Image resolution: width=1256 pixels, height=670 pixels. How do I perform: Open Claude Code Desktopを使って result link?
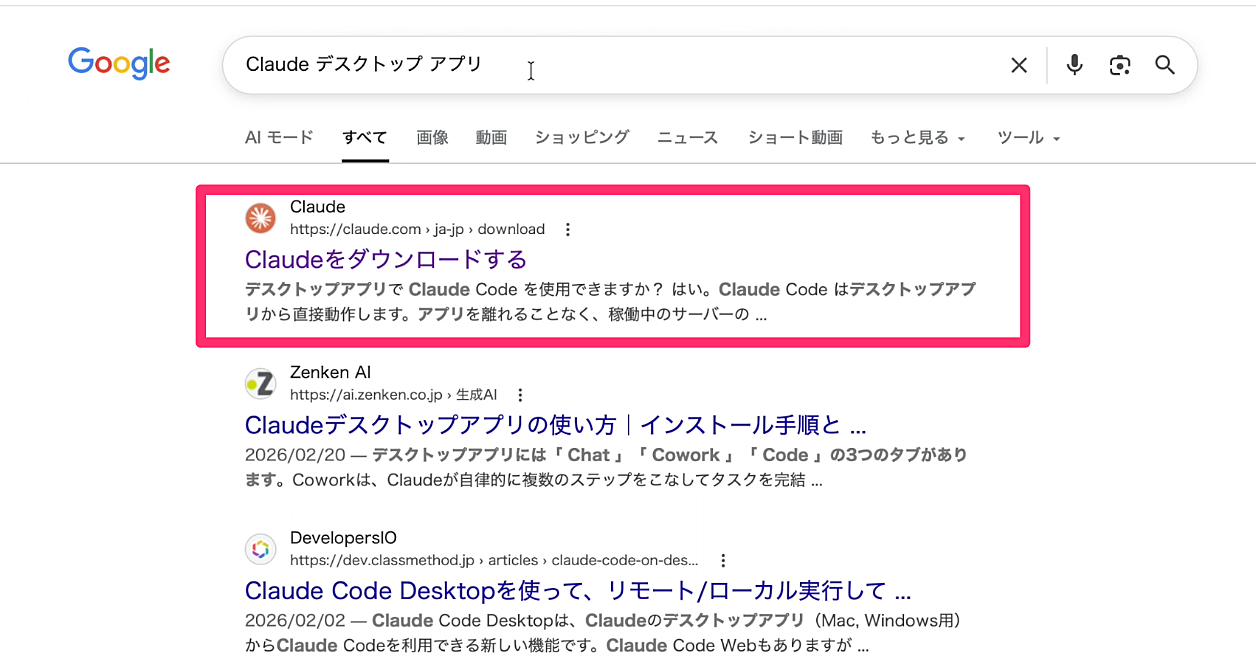coord(577,590)
